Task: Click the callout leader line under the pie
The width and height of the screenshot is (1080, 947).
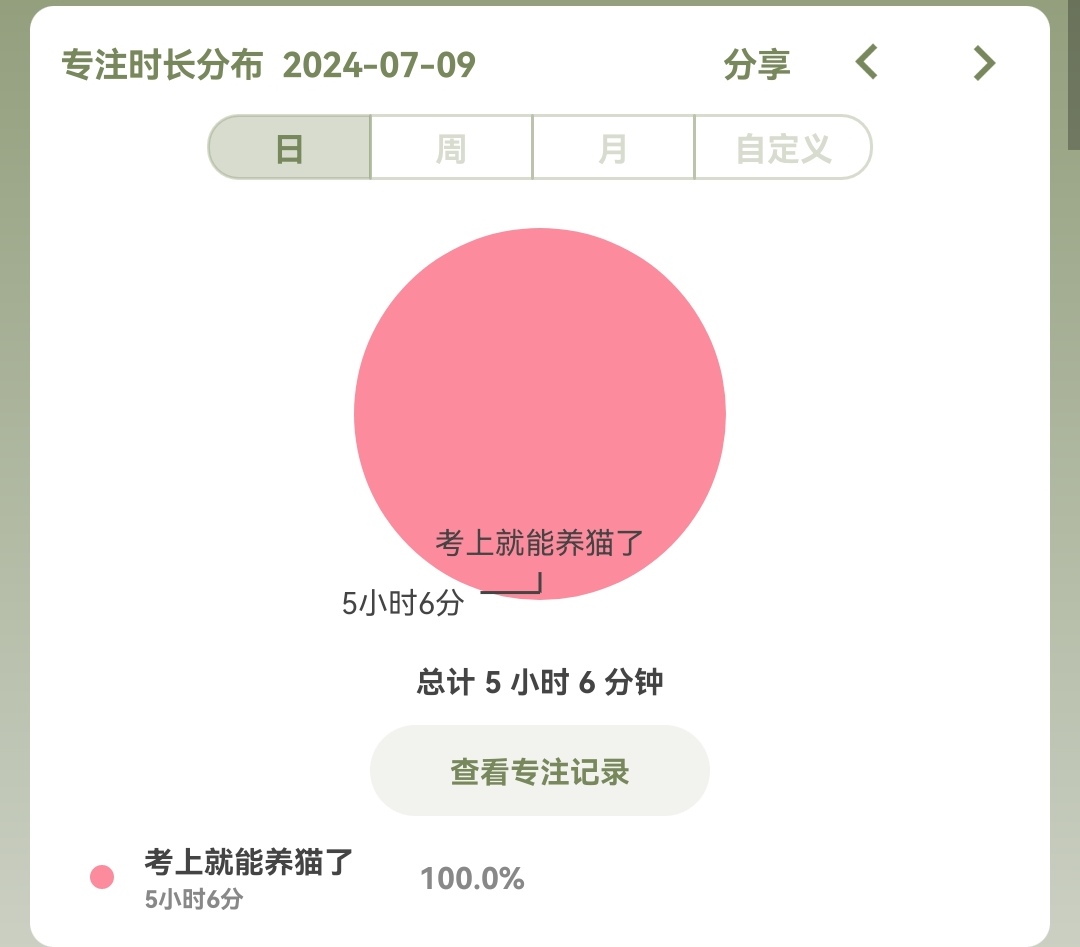Action: pyautogui.click(x=511, y=592)
